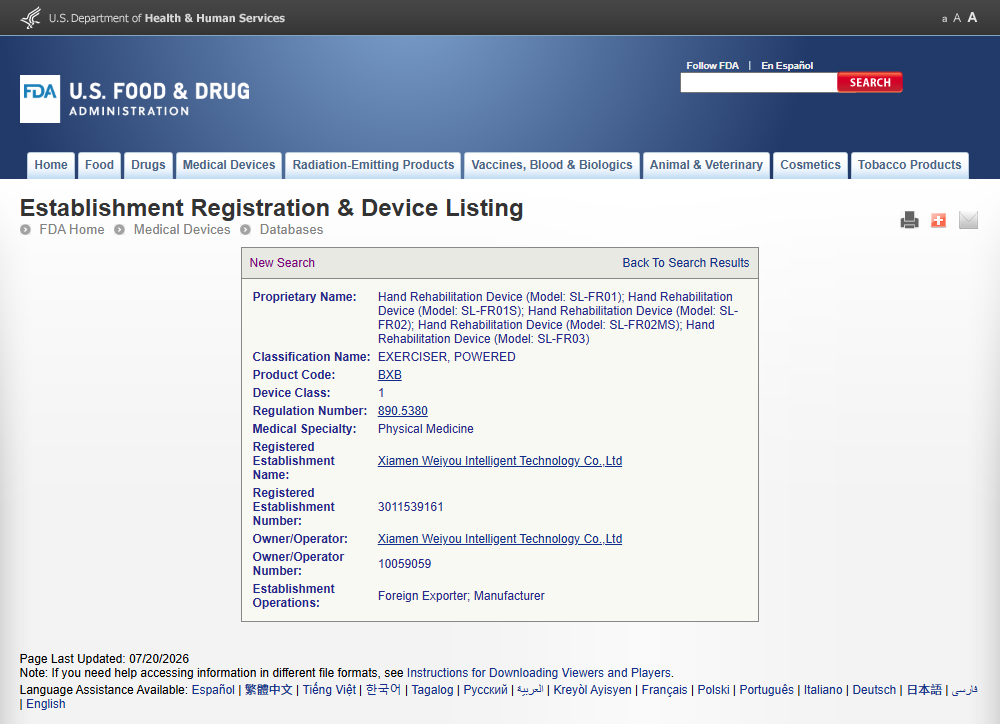The image size is (1000, 724).
Task: Select the Tagalog language link
Action: pyautogui.click(x=432, y=690)
